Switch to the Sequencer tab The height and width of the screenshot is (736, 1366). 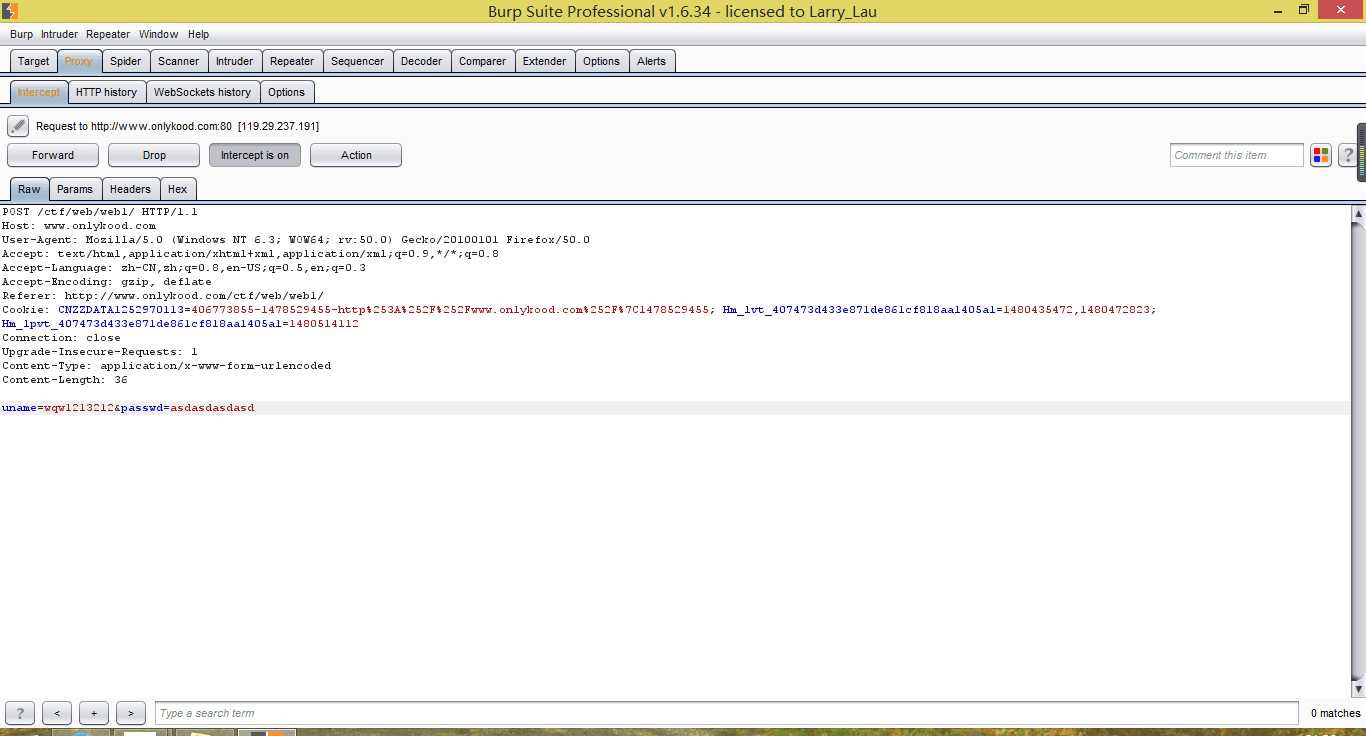tap(357, 61)
